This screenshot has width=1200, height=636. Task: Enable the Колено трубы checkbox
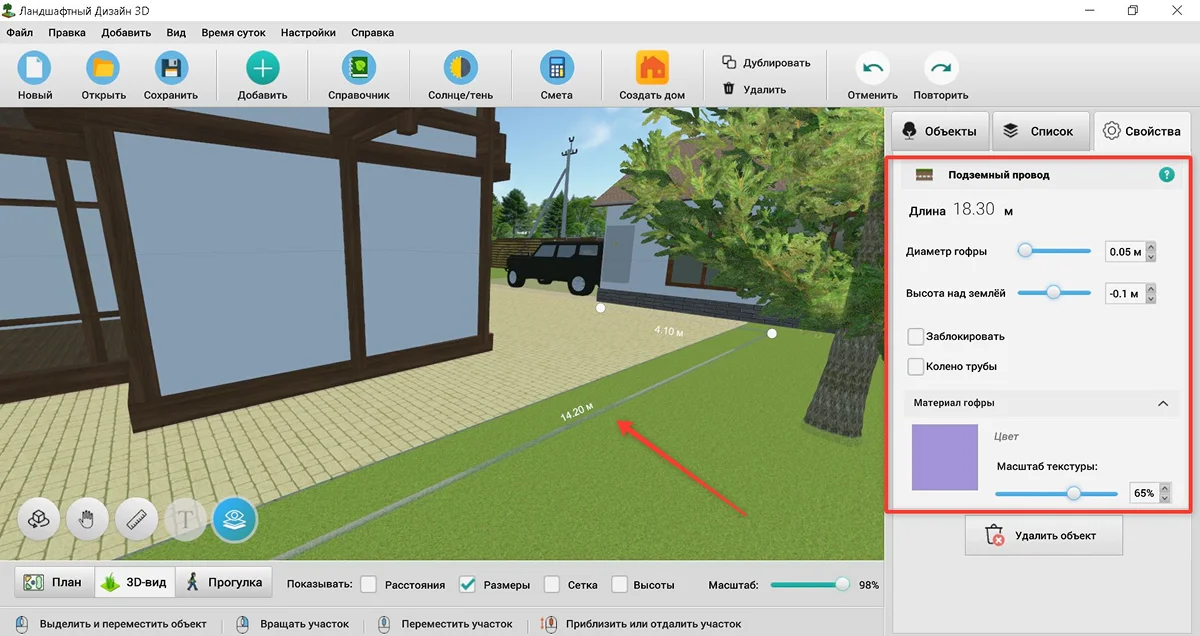[x=915, y=367]
